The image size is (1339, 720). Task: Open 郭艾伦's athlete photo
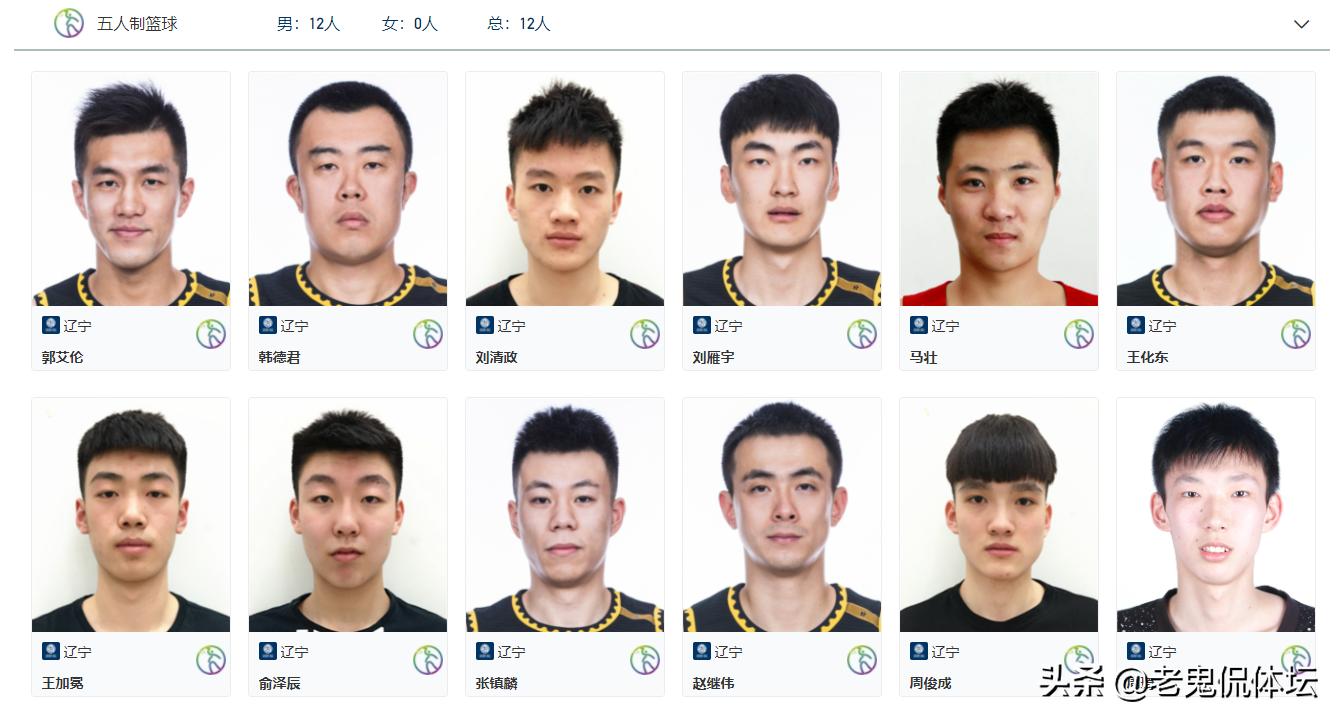131,189
